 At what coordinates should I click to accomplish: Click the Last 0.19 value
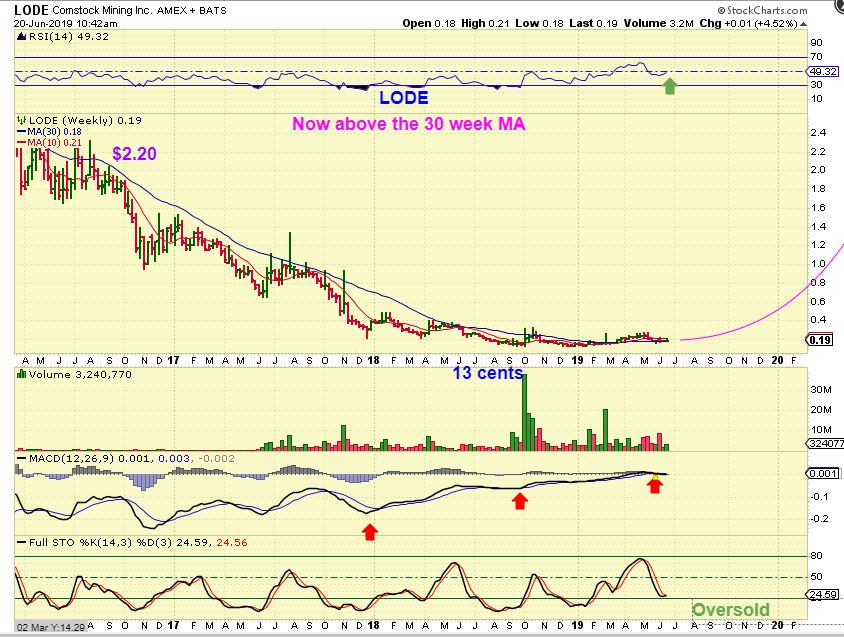click(x=593, y=24)
